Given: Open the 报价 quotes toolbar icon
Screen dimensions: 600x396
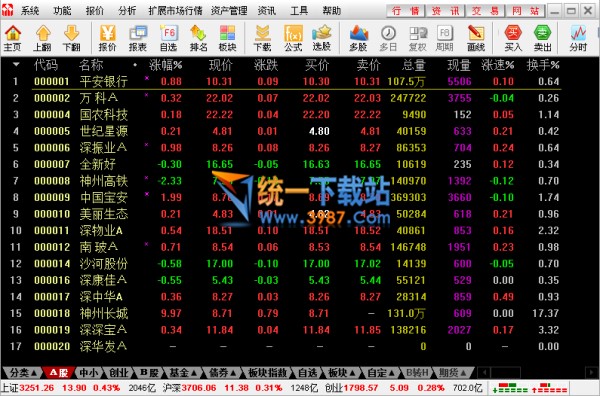Looking at the screenshot, I should click(x=108, y=38).
